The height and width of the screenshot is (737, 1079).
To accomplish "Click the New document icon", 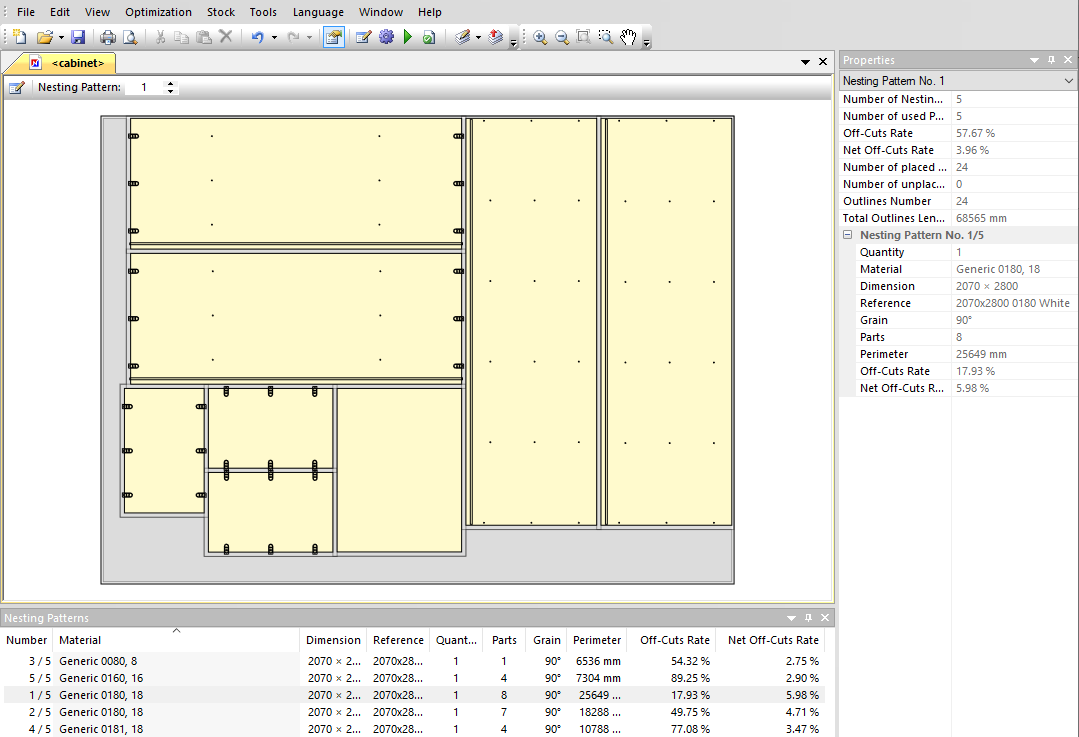I will point(20,37).
